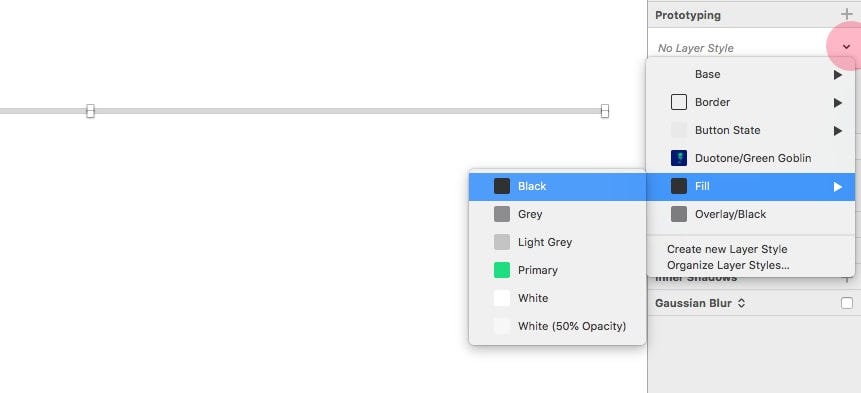Add a prototyping link with plus icon
This screenshot has height=393, width=861.
(847, 14)
